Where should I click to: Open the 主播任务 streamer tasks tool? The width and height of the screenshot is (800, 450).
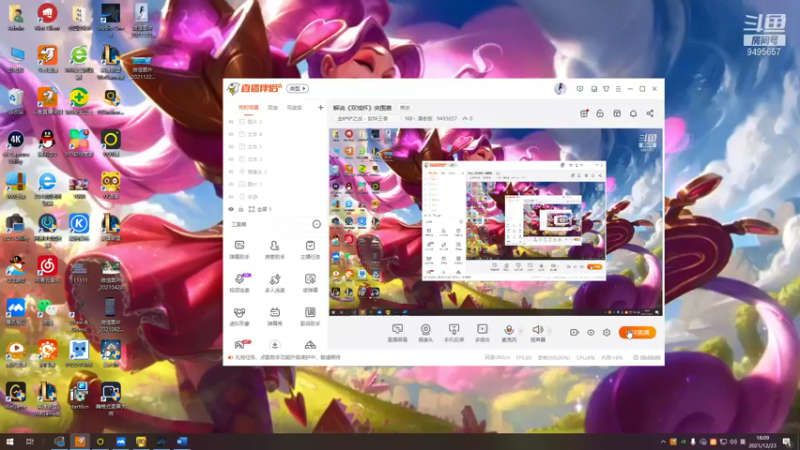(x=310, y=250)
